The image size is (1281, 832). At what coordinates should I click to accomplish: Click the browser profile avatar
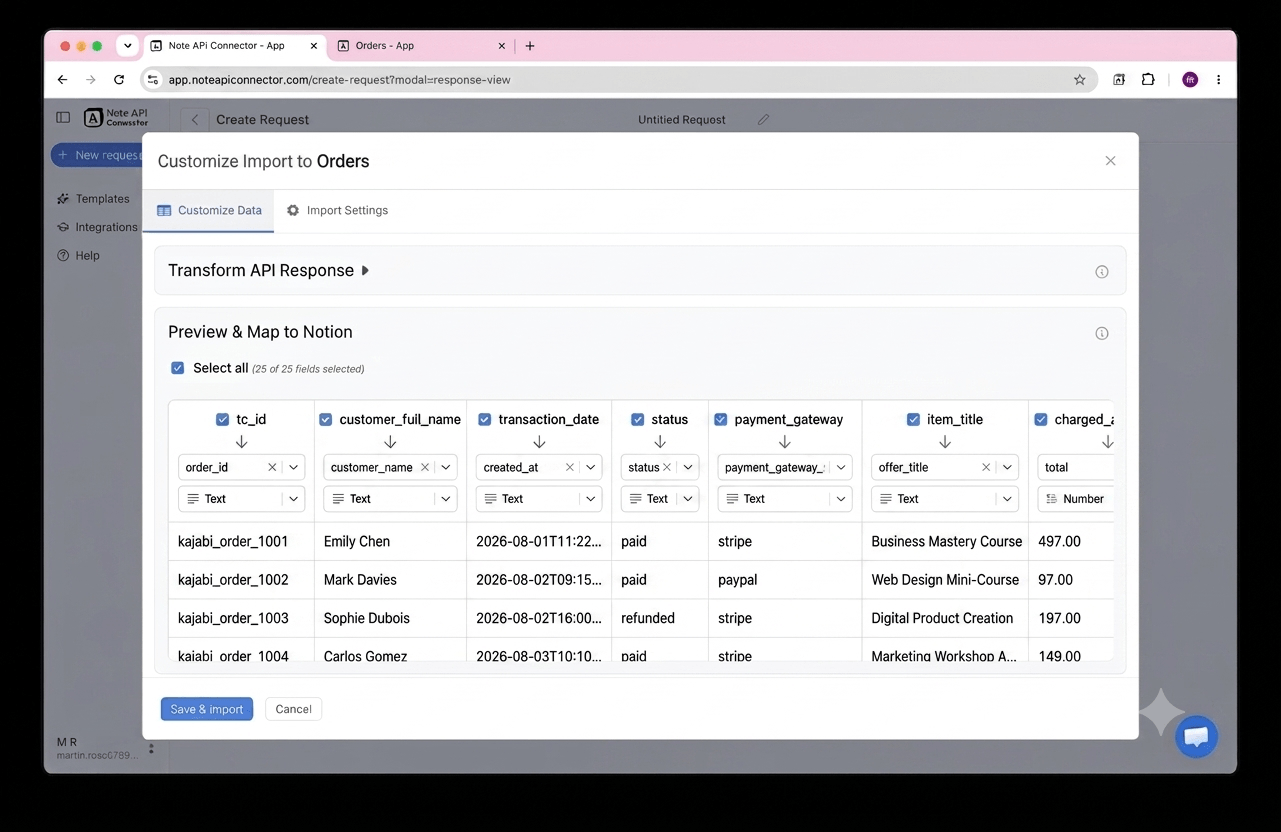pyautogui.click(x=1190, y=80)
